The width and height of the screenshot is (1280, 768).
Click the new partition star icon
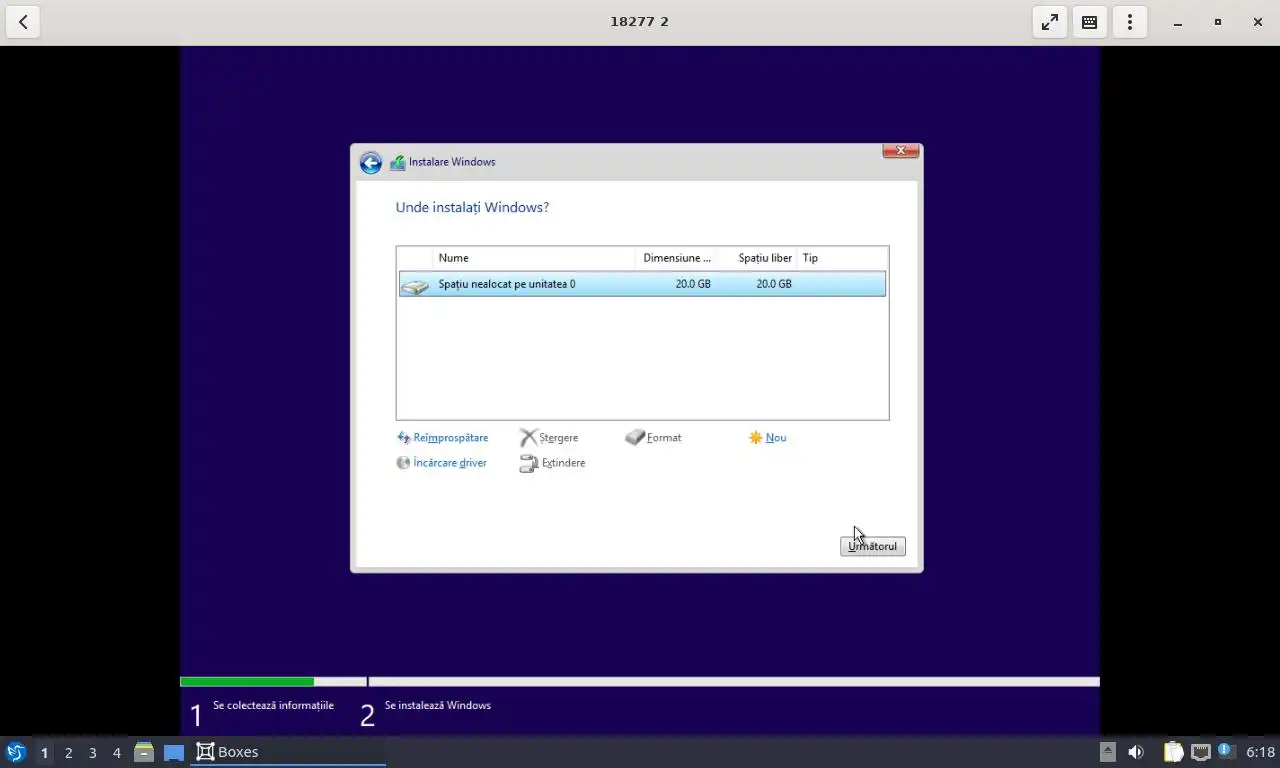pos(755,438)
